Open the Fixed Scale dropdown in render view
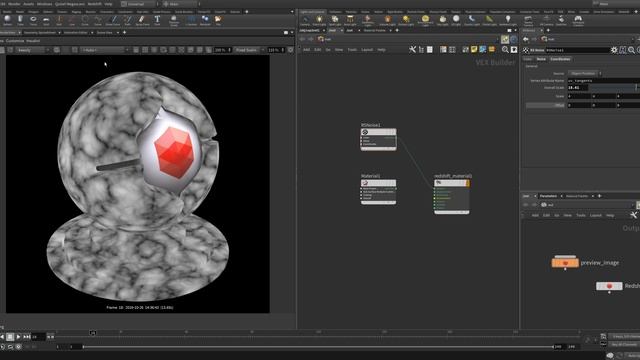The image size is (640, 360). point(249,50)
